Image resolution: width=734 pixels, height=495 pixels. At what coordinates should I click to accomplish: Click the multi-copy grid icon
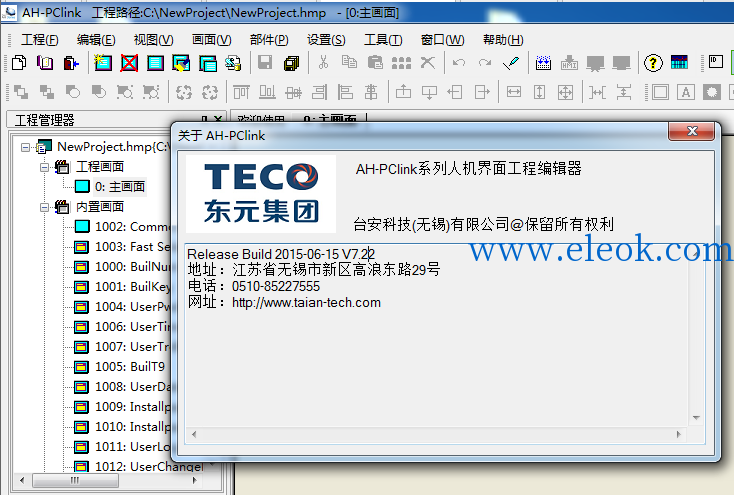[401, 63]
